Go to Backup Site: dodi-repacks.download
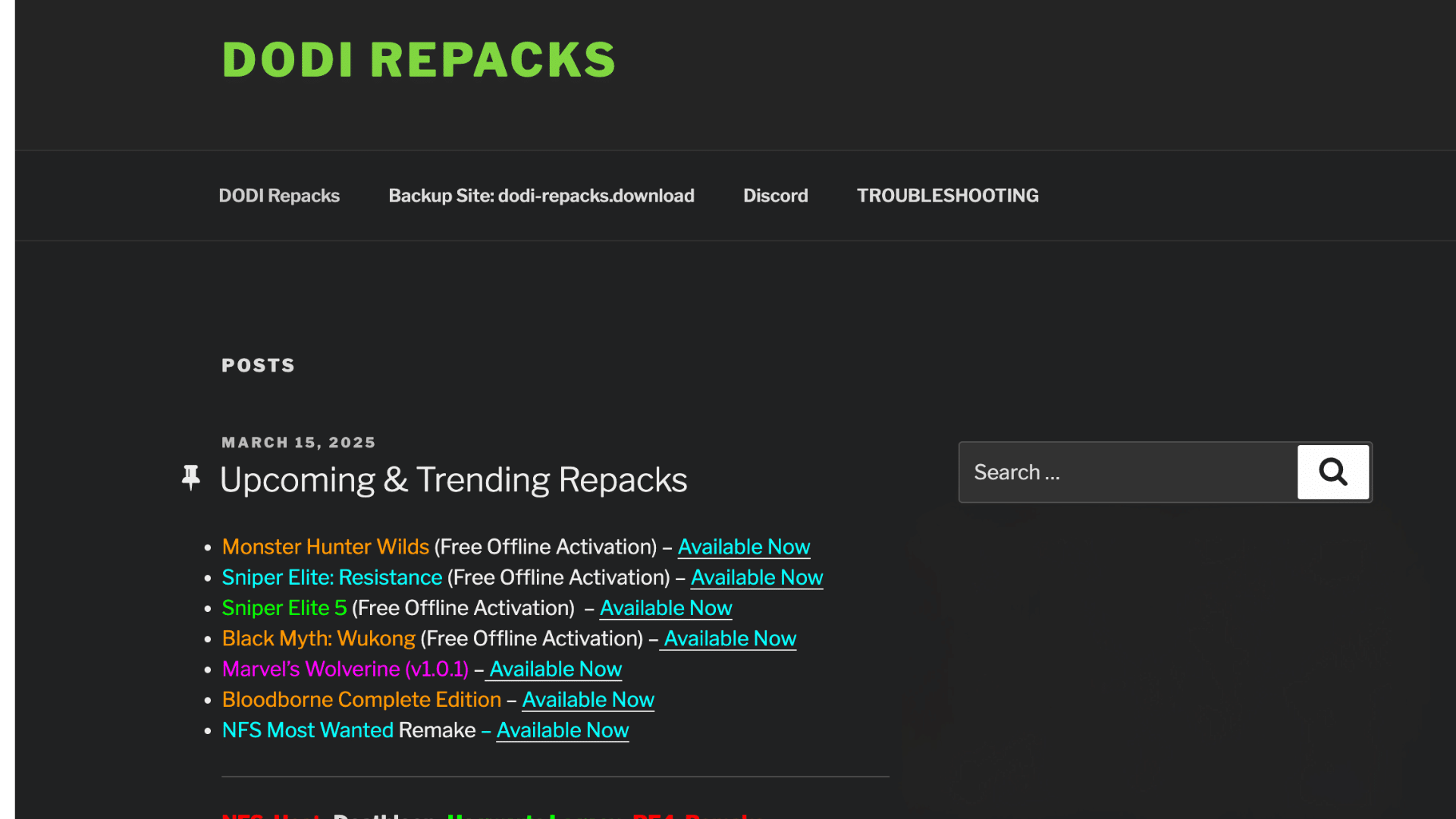 point(541,196)
